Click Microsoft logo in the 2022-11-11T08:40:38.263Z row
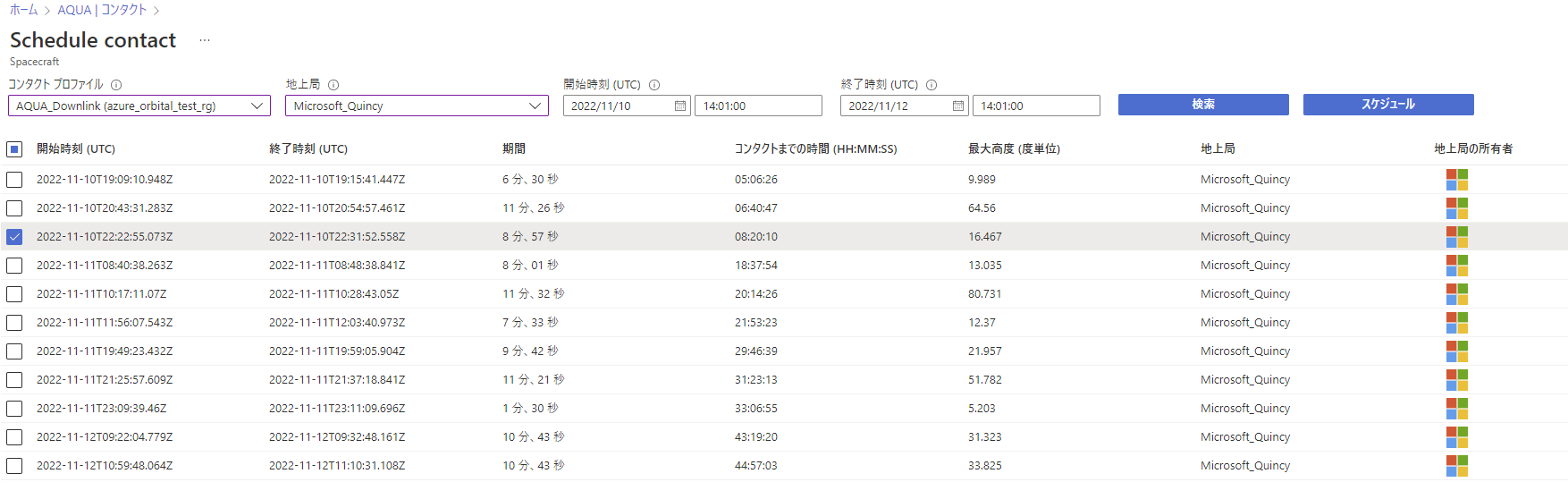 pos(1457,266)
